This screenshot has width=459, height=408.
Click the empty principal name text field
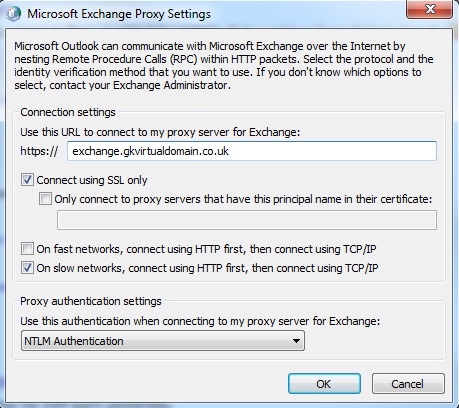247,220
